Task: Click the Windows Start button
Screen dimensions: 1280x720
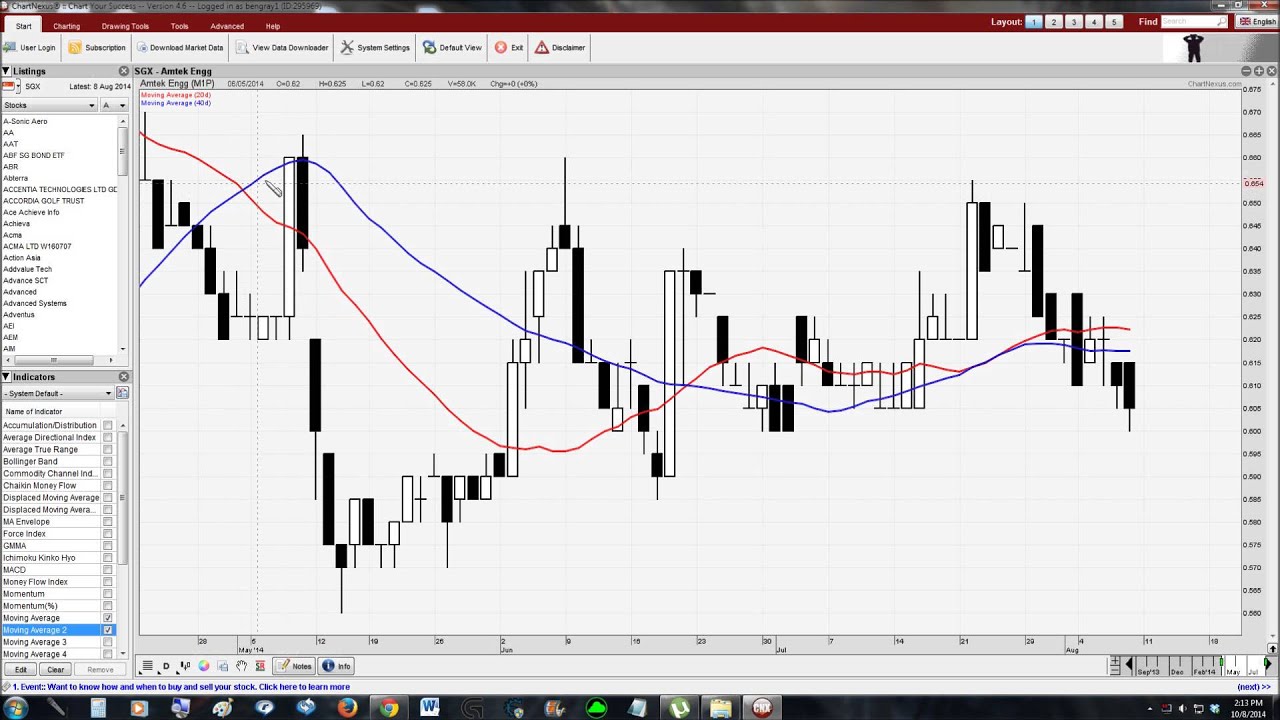Action: 15,708
